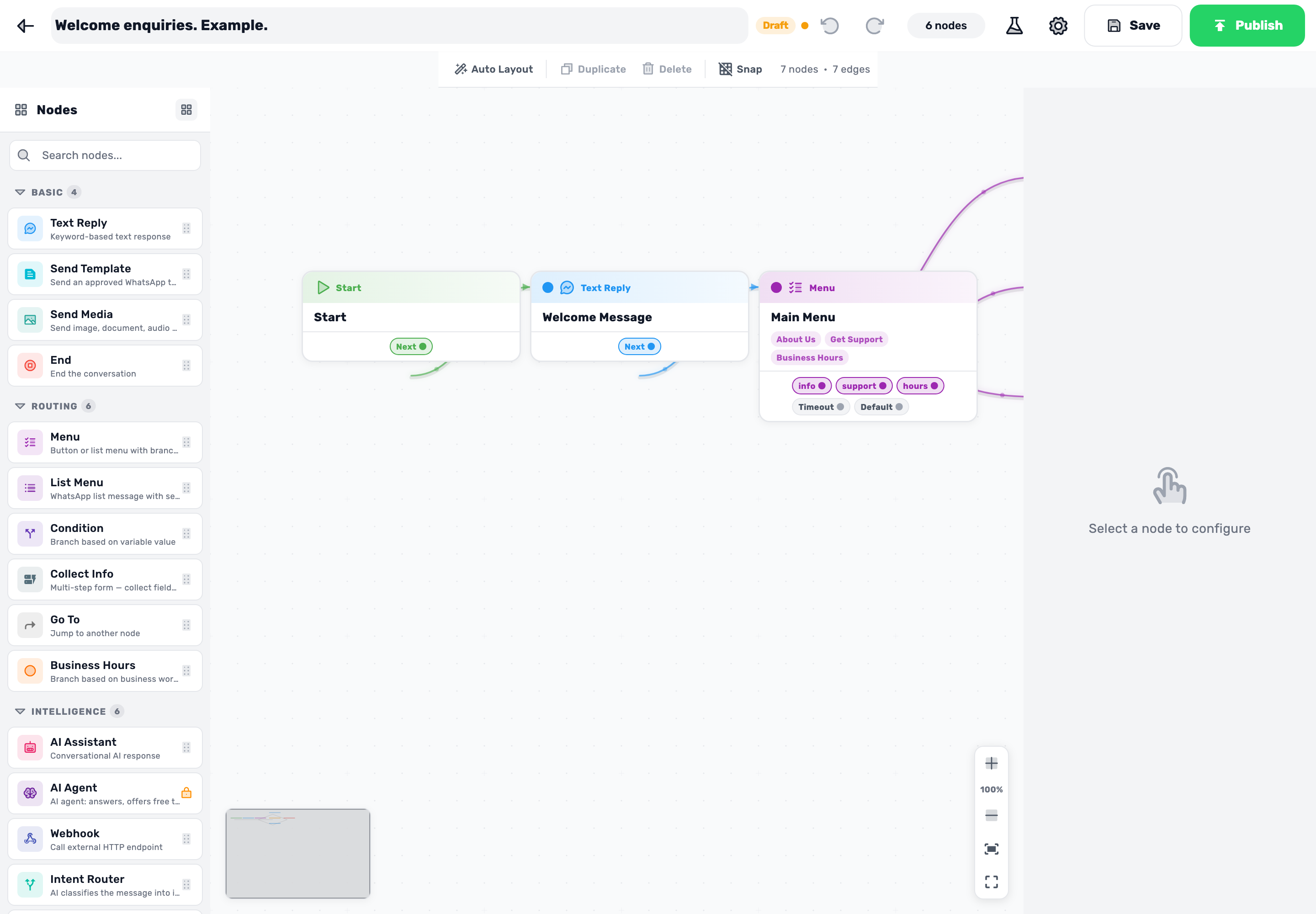Select the AI Assistant node icon
Image resolution: width=1316 pixels, height=914 pixels.
pyautogui.click(x=30, y=747)
